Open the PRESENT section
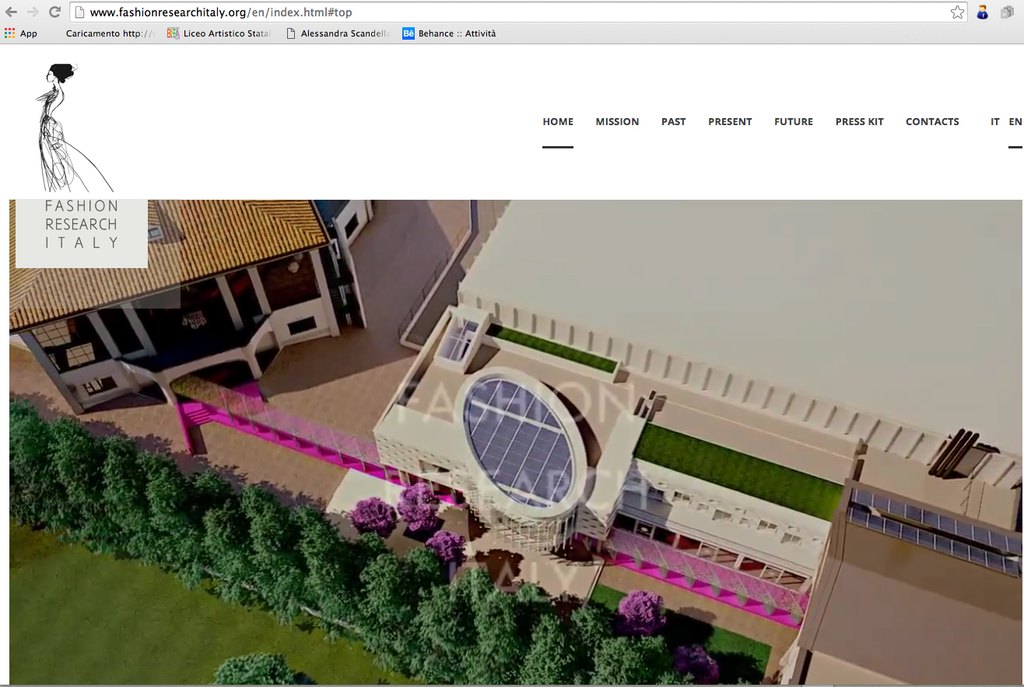Image resolution: width=1024 pixels, height=687 pixels. [x=730, y=122]
